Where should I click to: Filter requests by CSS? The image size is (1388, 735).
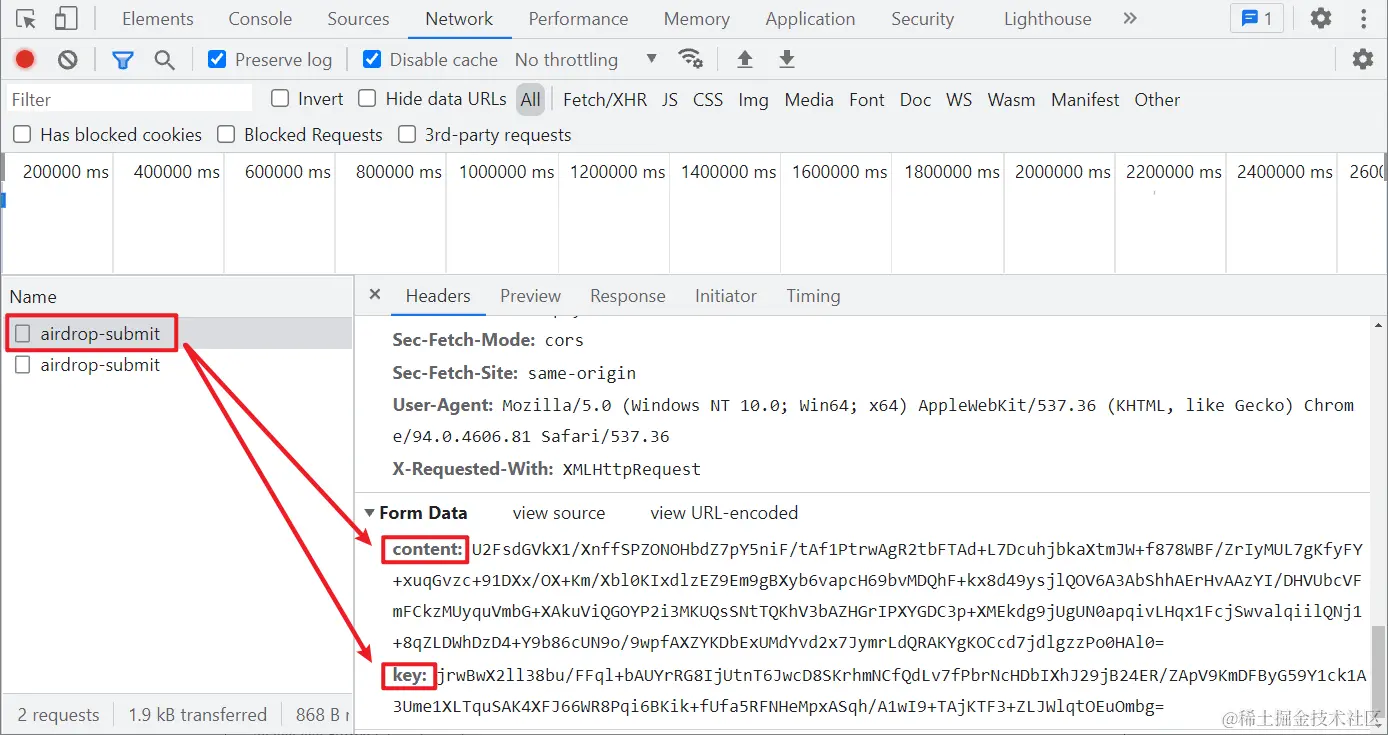click(x=708, y=99)
